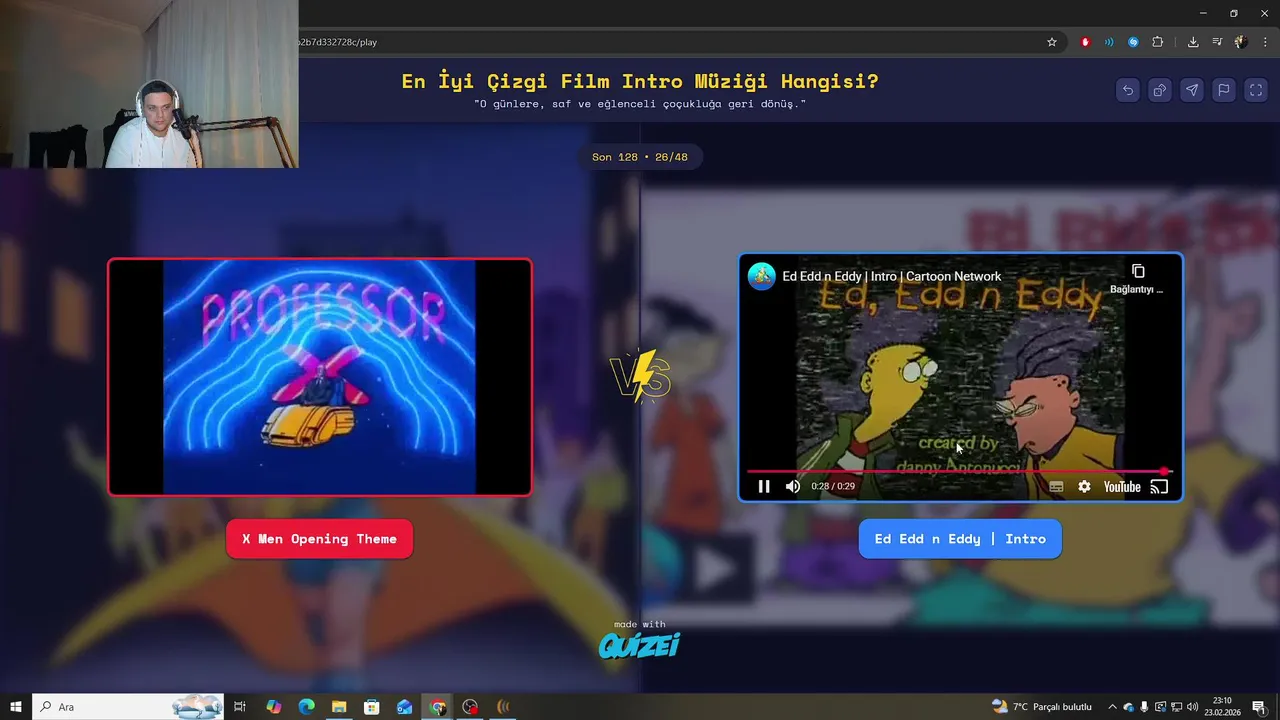Screen dimensions: 1280x720
Task: Click the paper plane share button
Action: [1192, 90]
